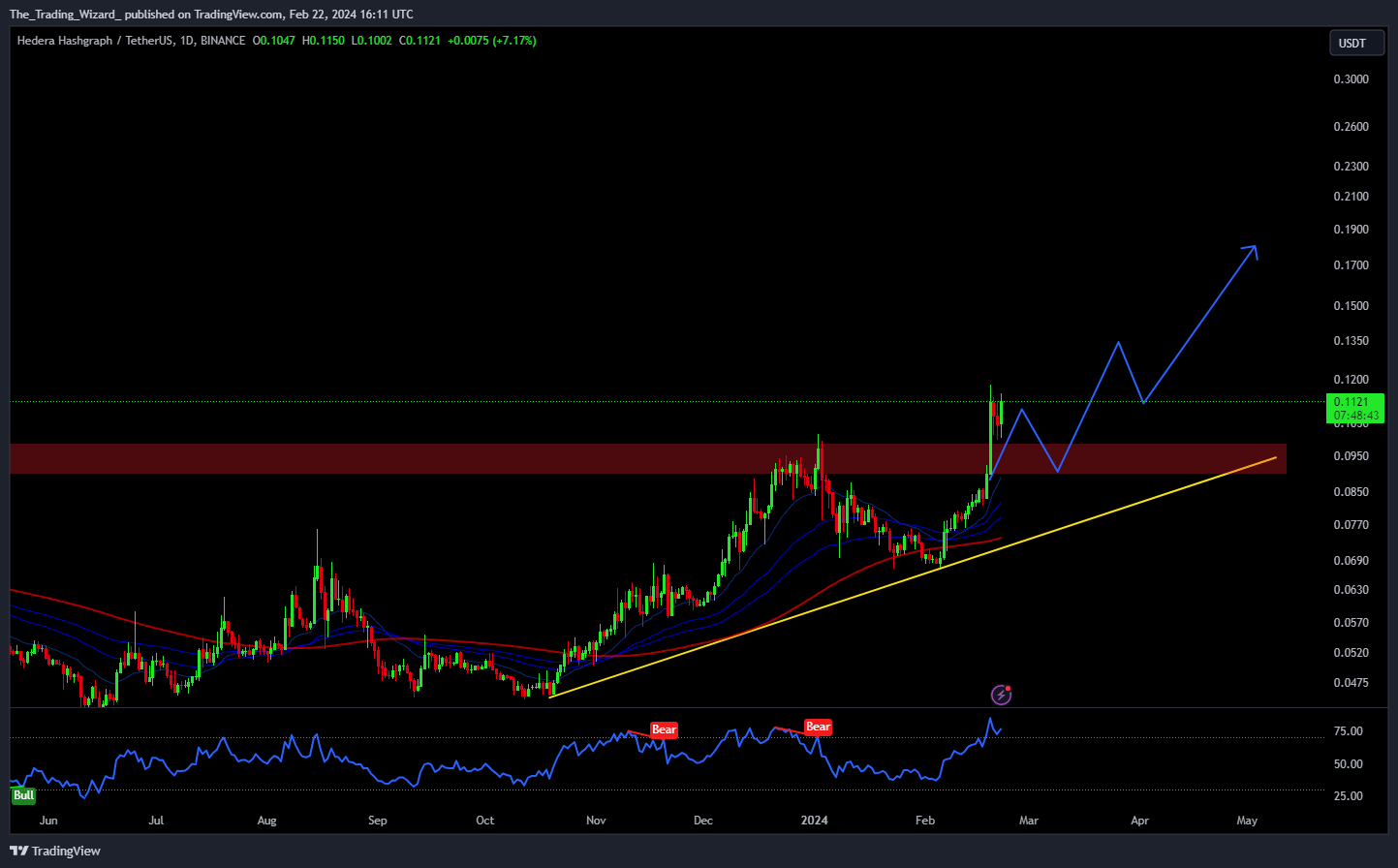Image resolution: width=1398 pixels, height=868 pixels.
Task: Click the 0.3000 price axis label
Action: 1351,78
